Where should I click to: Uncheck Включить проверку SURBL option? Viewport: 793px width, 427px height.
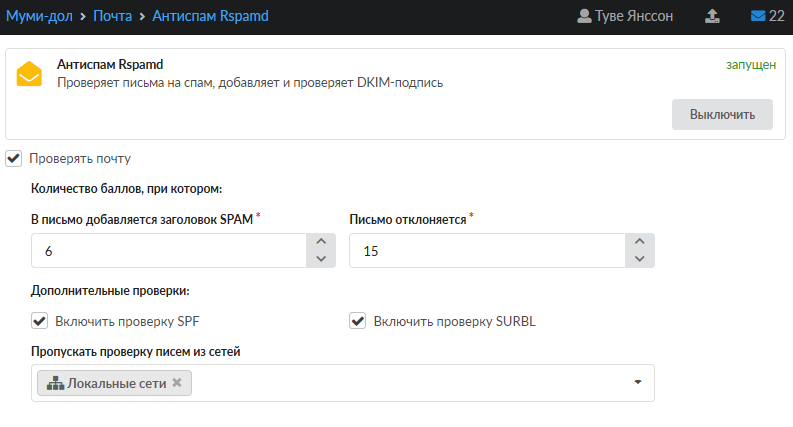click(357, 321)
